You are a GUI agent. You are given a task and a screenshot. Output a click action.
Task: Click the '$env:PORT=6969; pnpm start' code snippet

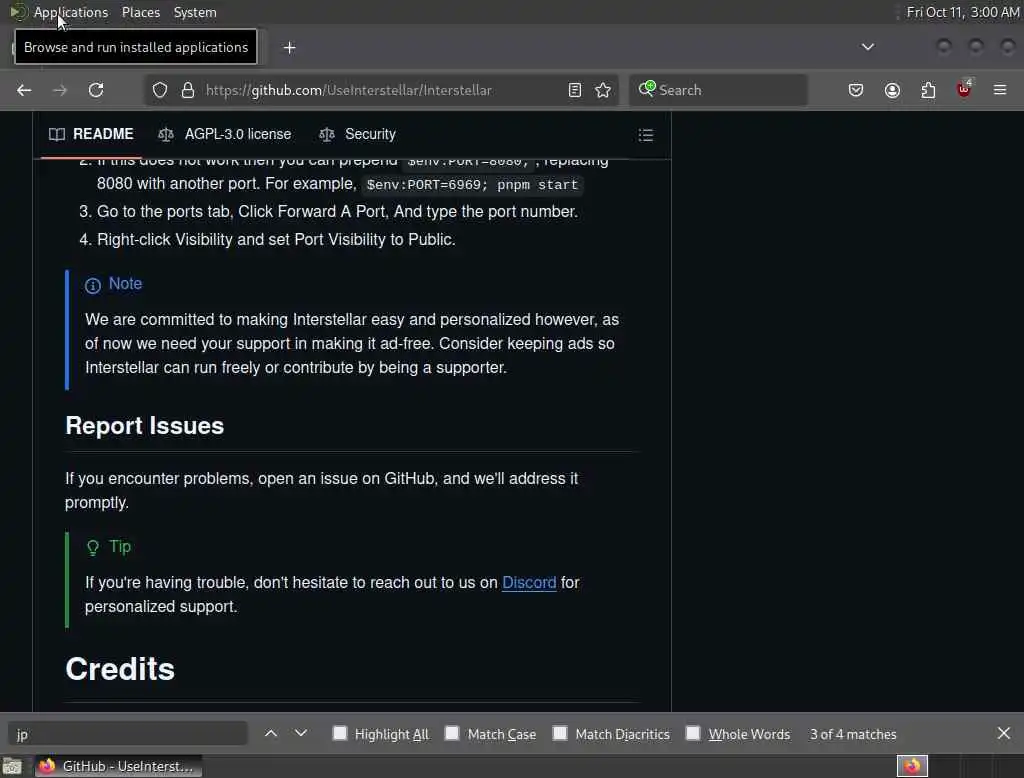click(472, 185)
